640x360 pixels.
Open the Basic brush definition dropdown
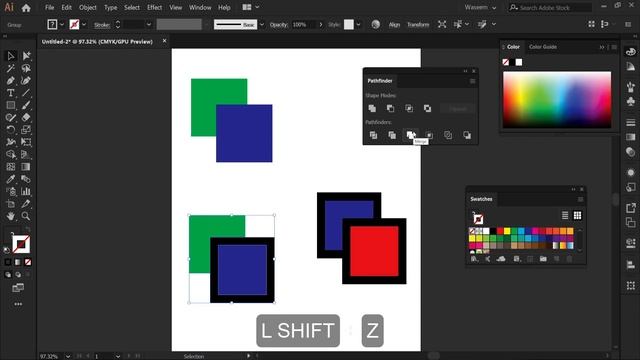click(262, 24)
